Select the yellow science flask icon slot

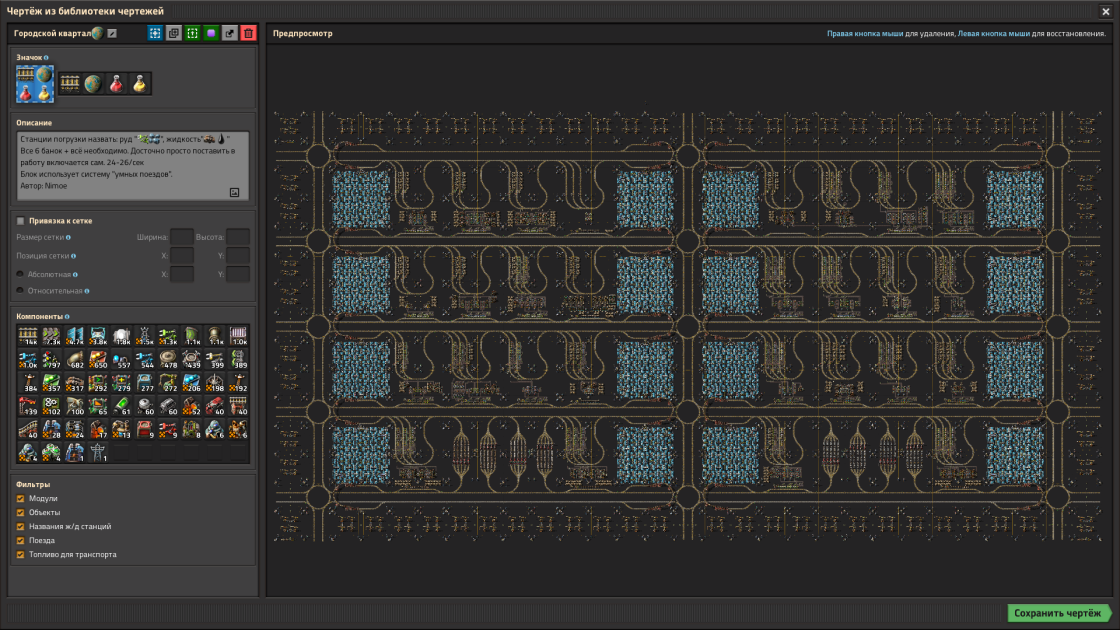point(140,84)
